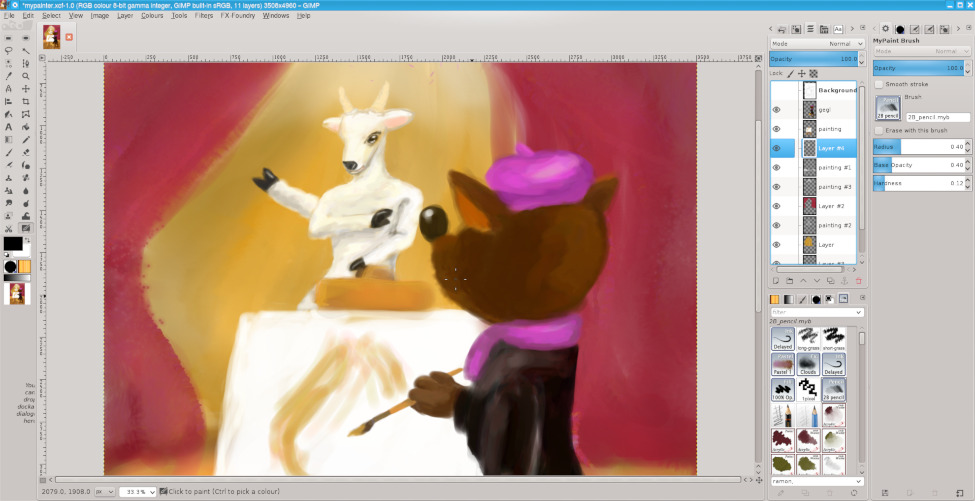Select the Pencil tool
Image resolution: width=975 pixels, height=501 pixels.
point(25,139)
